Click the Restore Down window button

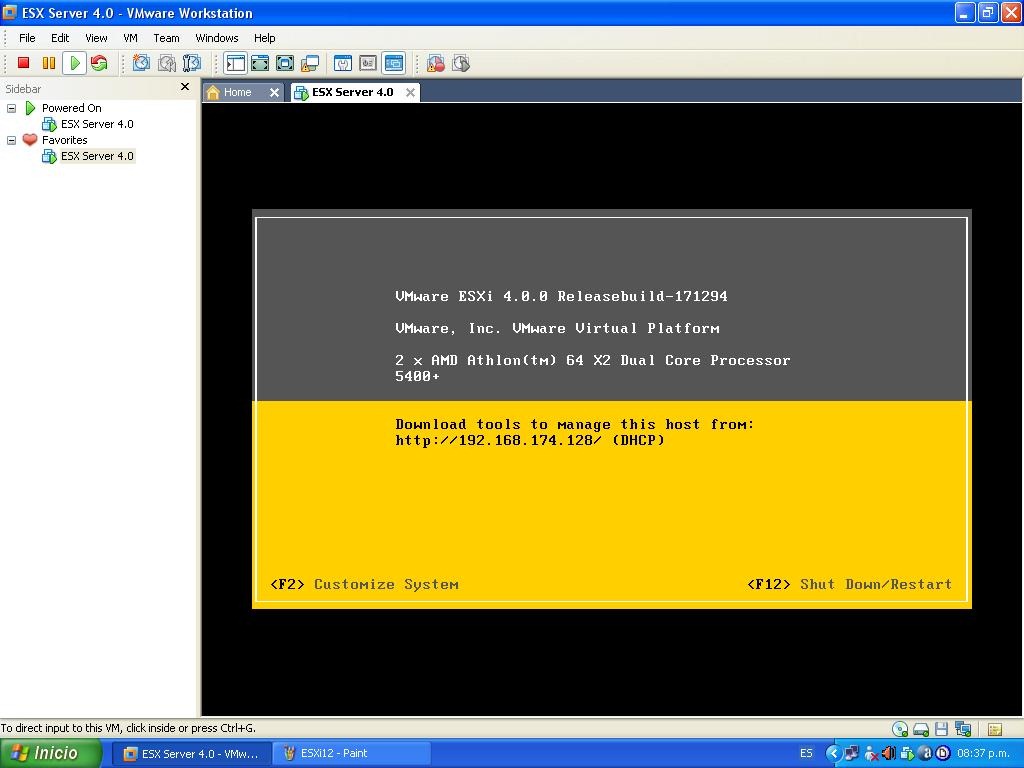pos(988,12)
